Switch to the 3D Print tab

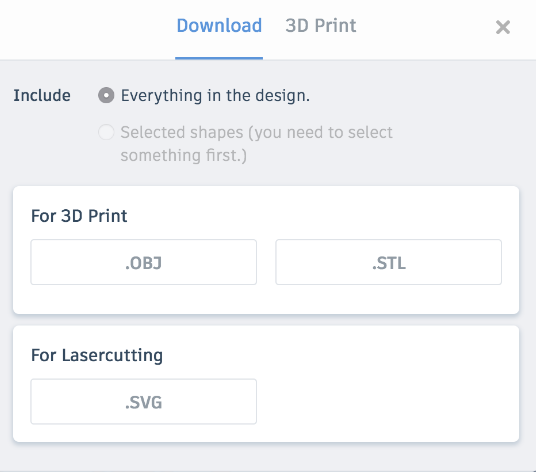pos(321,26)
